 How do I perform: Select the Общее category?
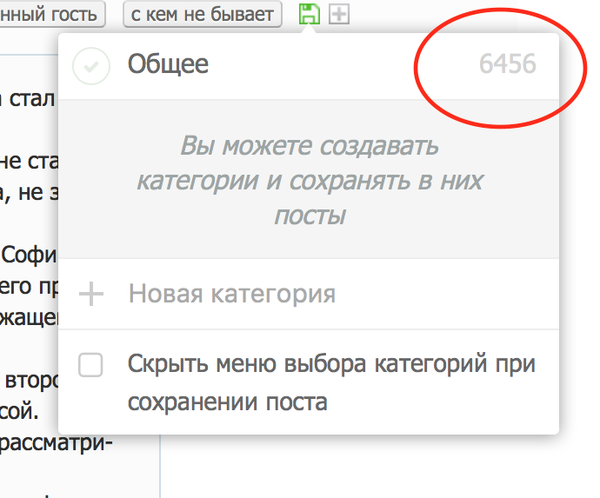pyautogui.click(x=168, y=65)
